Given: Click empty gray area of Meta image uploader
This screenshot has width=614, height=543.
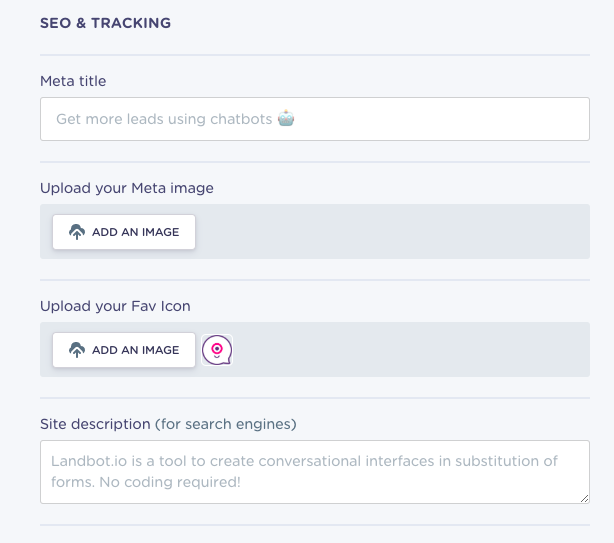Looking at the screenshot, I should (x=392, y=231).
